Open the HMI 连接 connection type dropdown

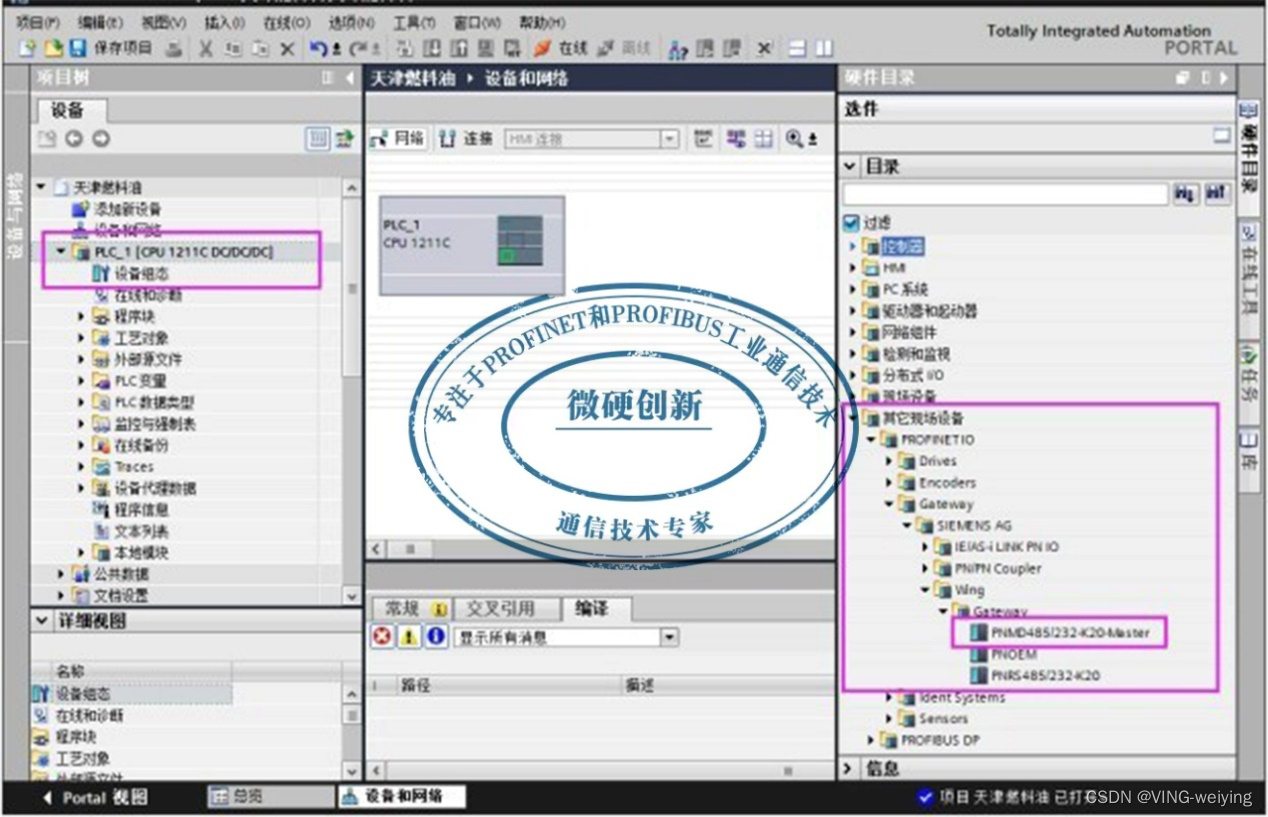point(670,139)
